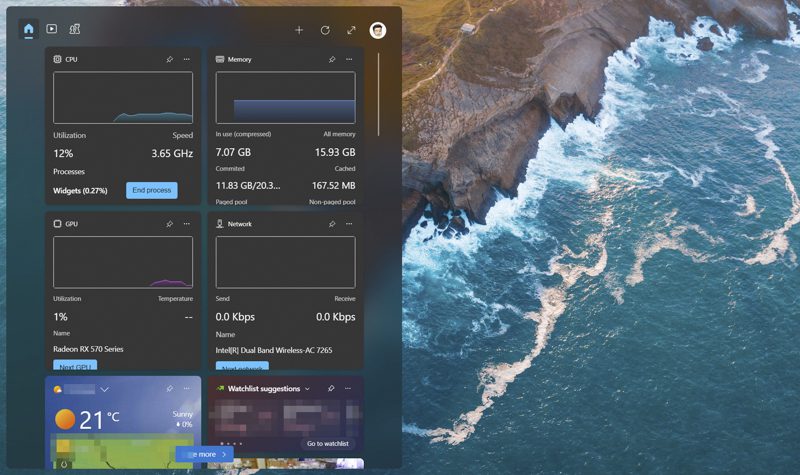800x475 pixels.
Task: Refresh the widgets feed
Action: coord(325,30)
